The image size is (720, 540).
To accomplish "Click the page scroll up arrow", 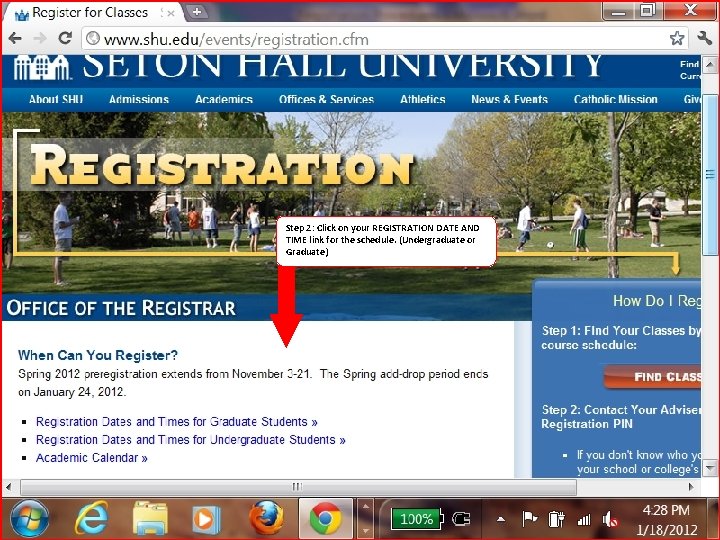I will pos(710,65).
